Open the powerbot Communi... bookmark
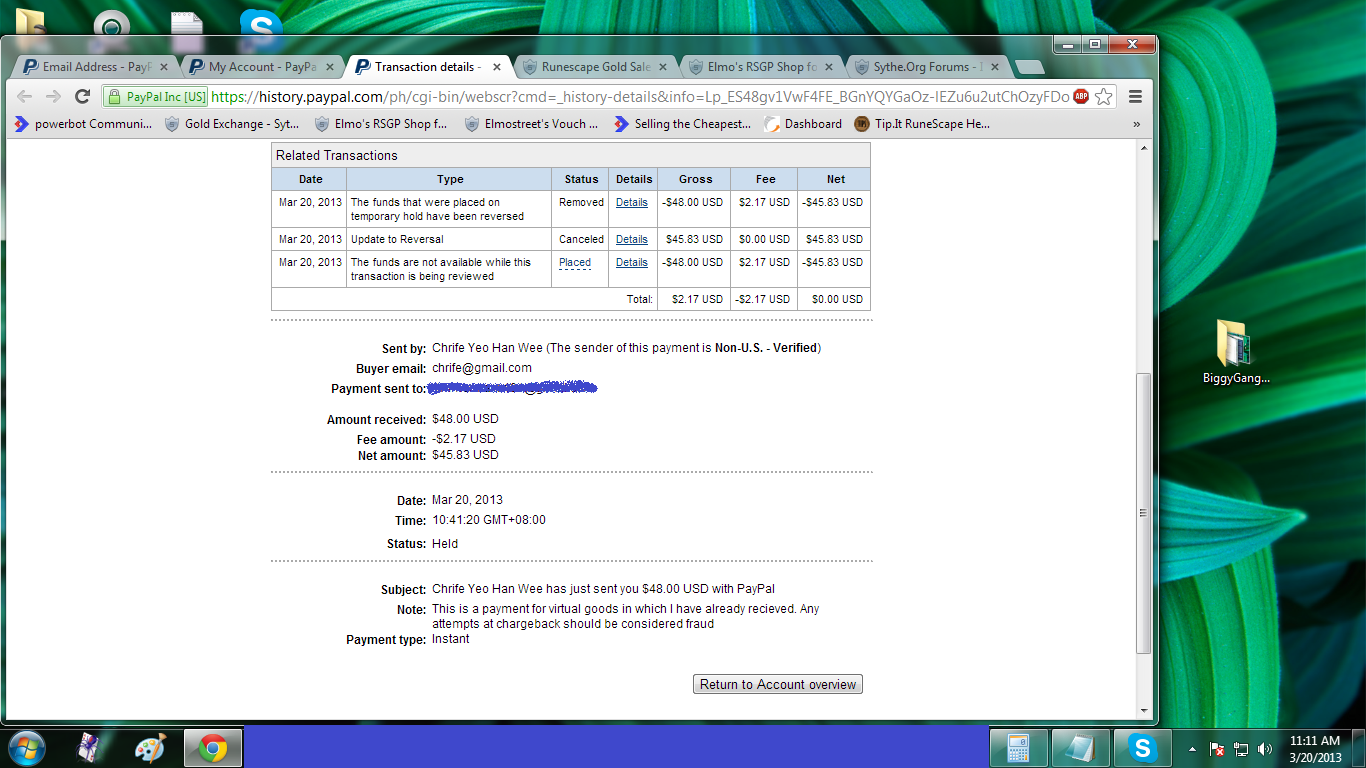 tap(83, 124)
